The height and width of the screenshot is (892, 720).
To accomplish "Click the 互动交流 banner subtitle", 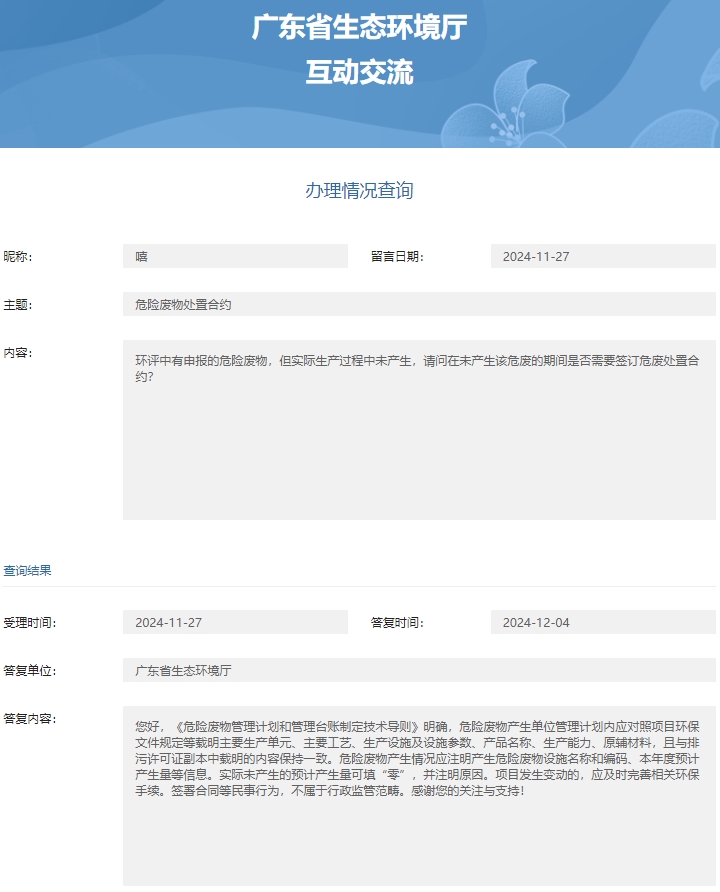I will click(x=359, y=72).
